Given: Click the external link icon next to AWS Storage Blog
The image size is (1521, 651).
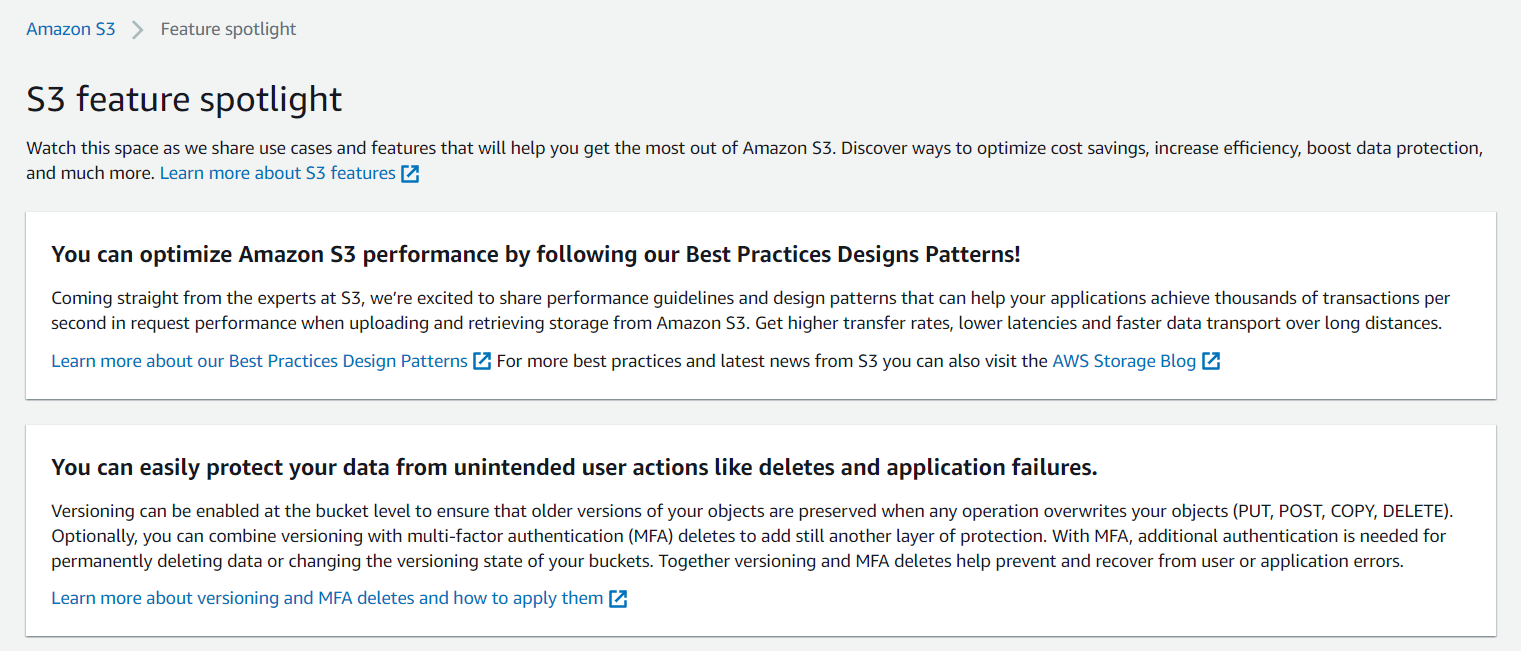Looking at the screenshot, I should (1212, 361).
